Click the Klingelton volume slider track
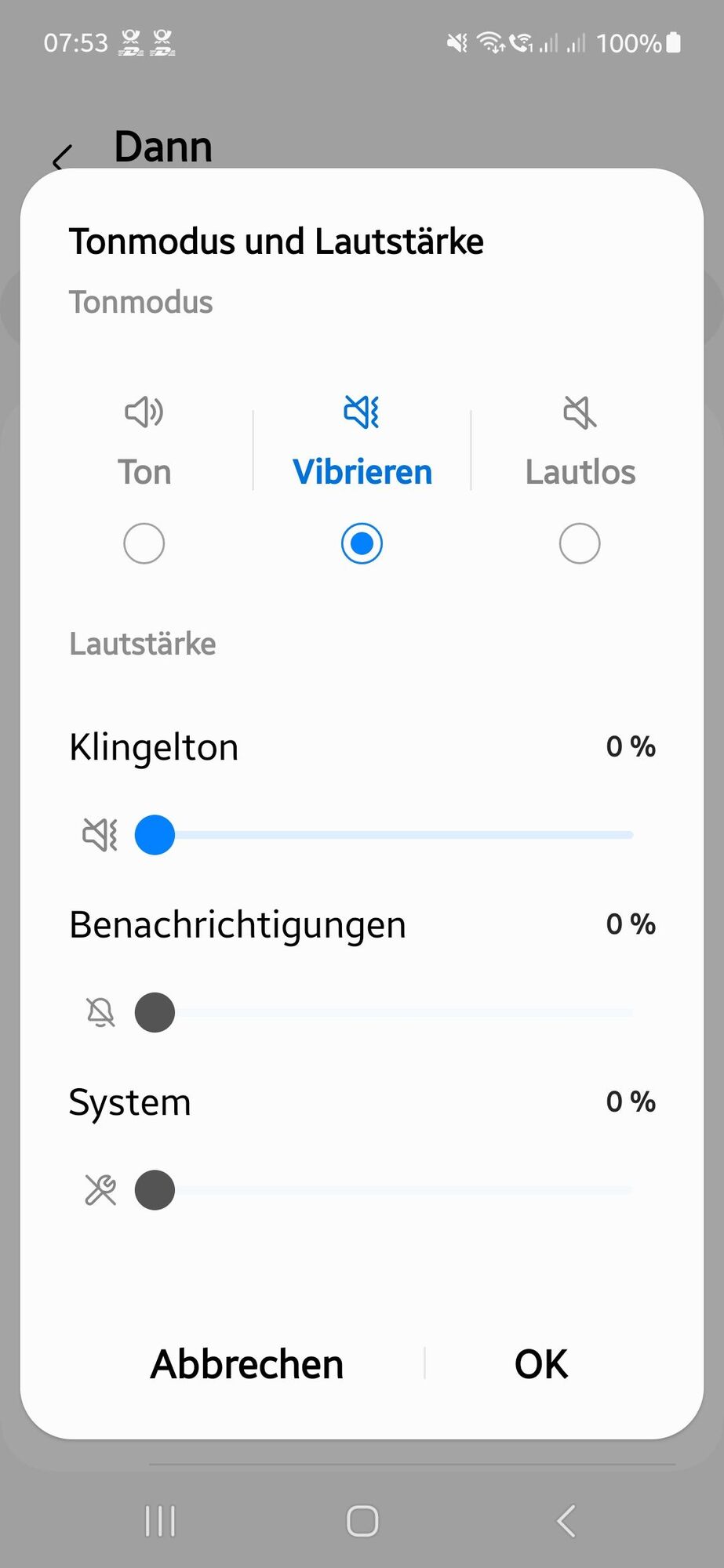The height and width of the screenshot is (1568, 724). pos(384,835)
